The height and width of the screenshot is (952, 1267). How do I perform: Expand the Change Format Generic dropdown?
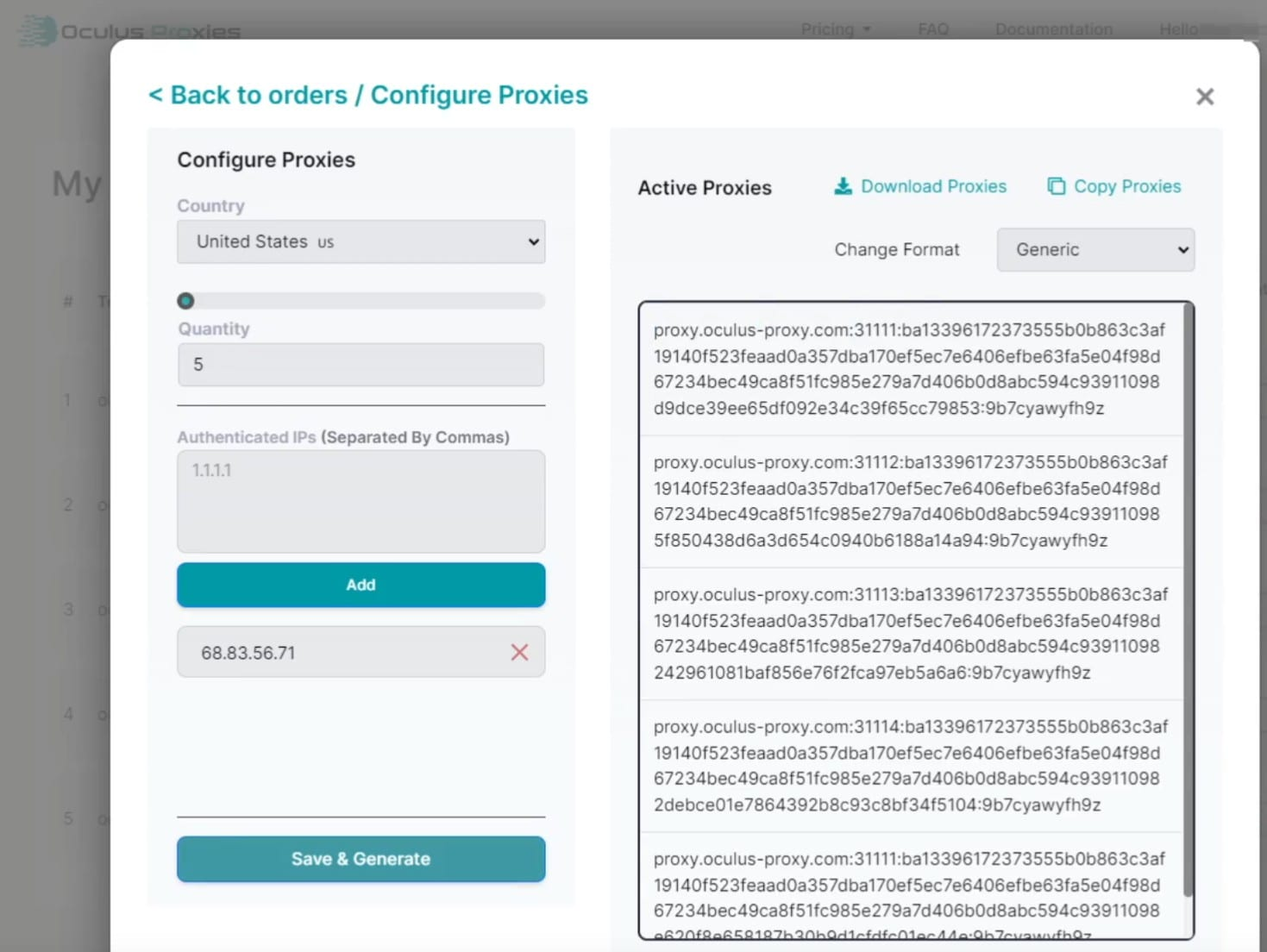[x=1095, y=250]
